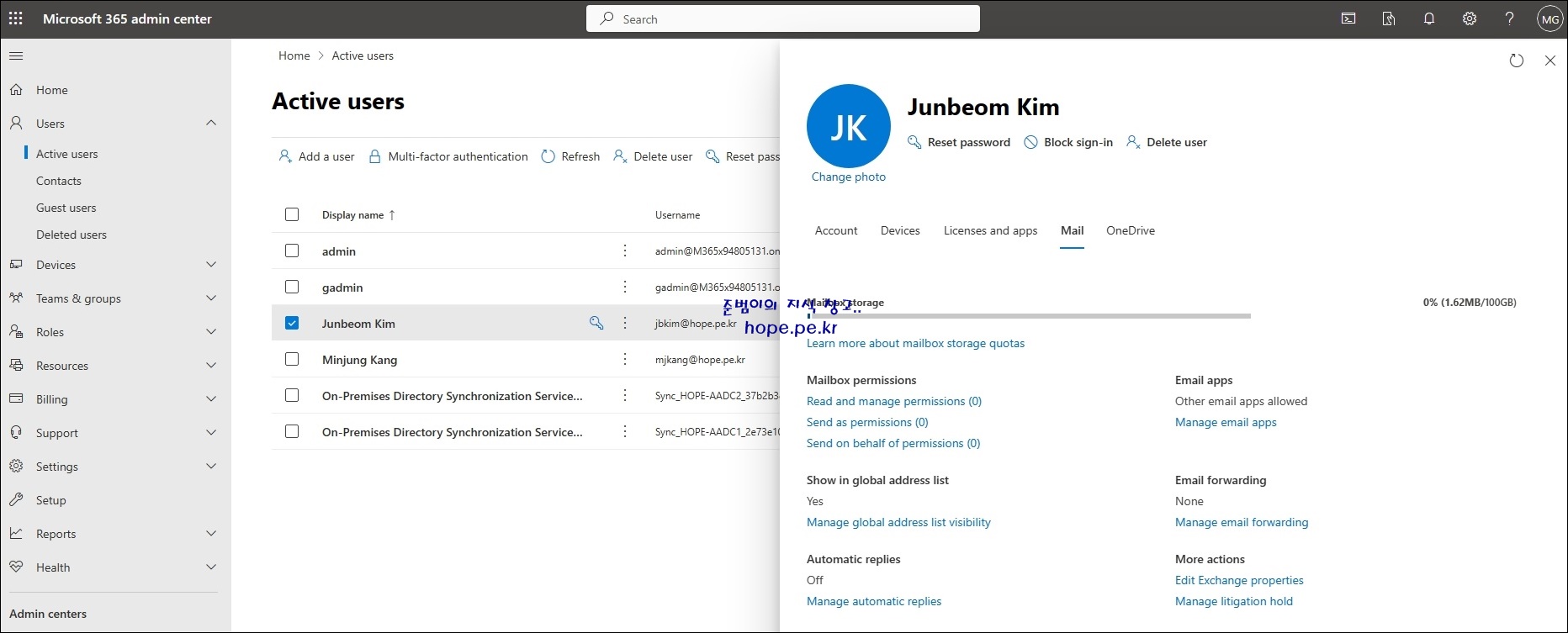Switch to the Devices tab in panel
Image resolution: width=1568 pixels, height=633 pixels.
click(x=900, y=230)
